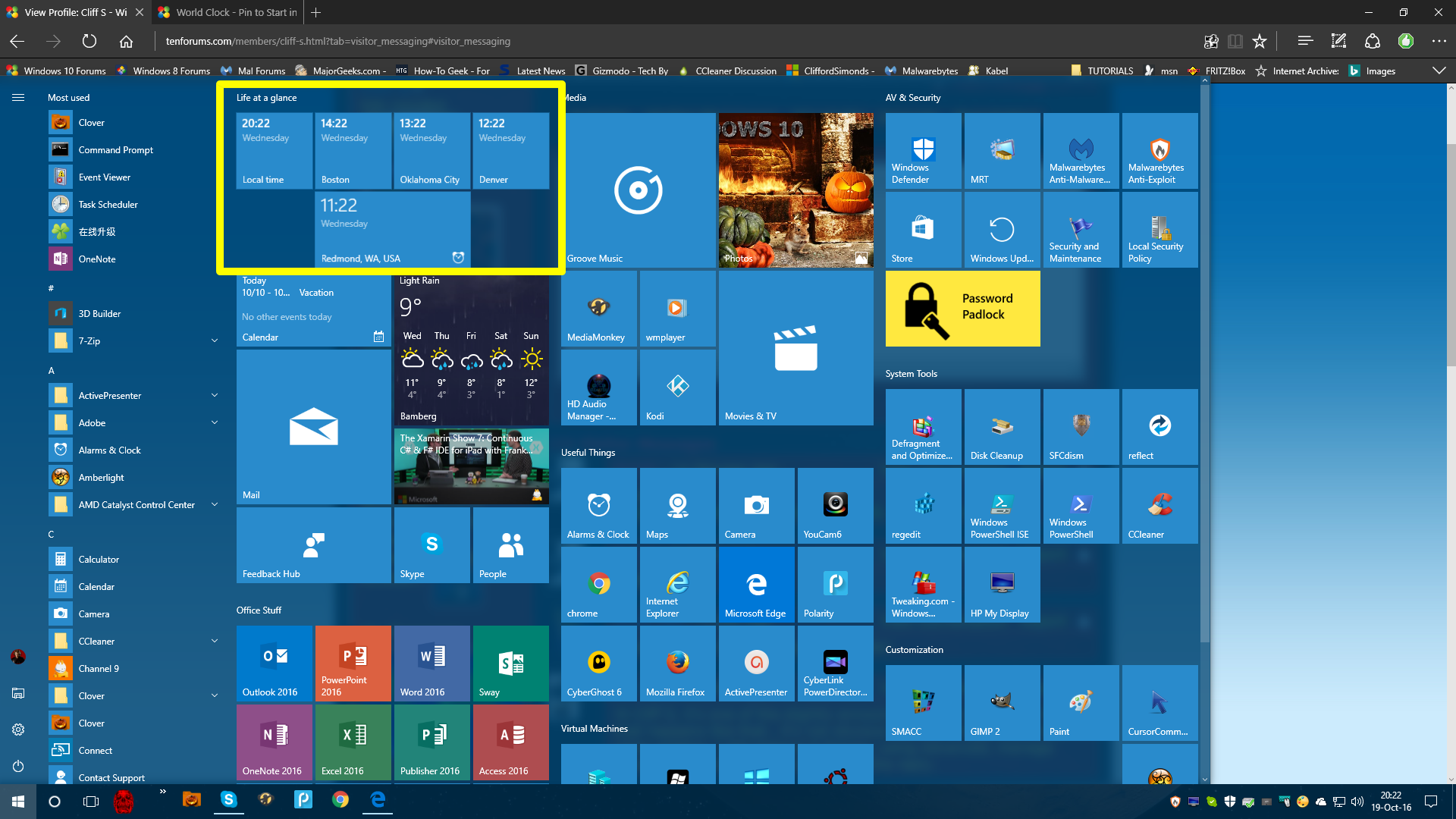Open the Photos tile thumbnail
Viewport: 1456px width, 819px height.
(795, 190)
